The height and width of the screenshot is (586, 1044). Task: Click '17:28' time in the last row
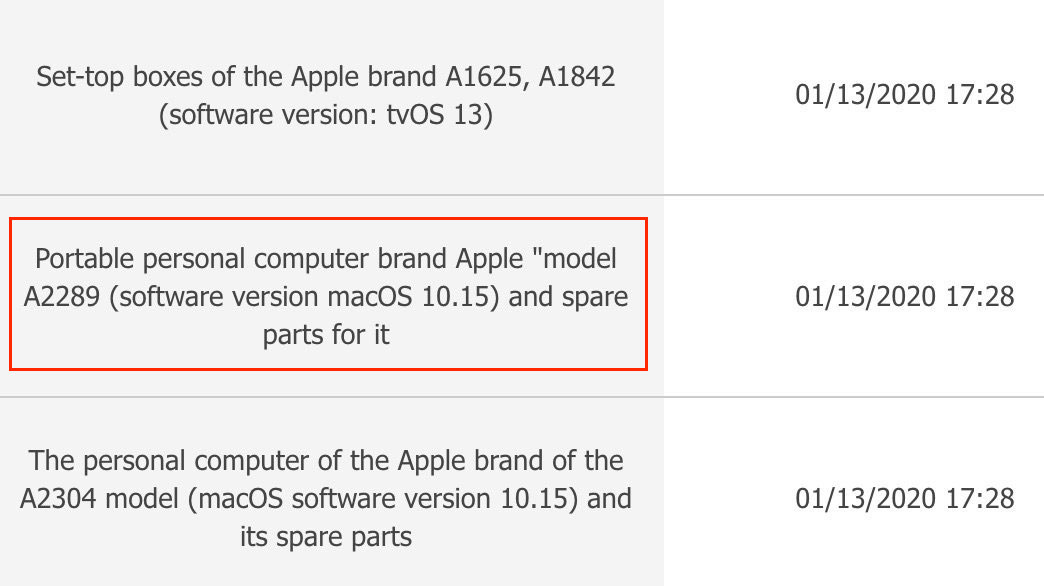coord(980,498)
